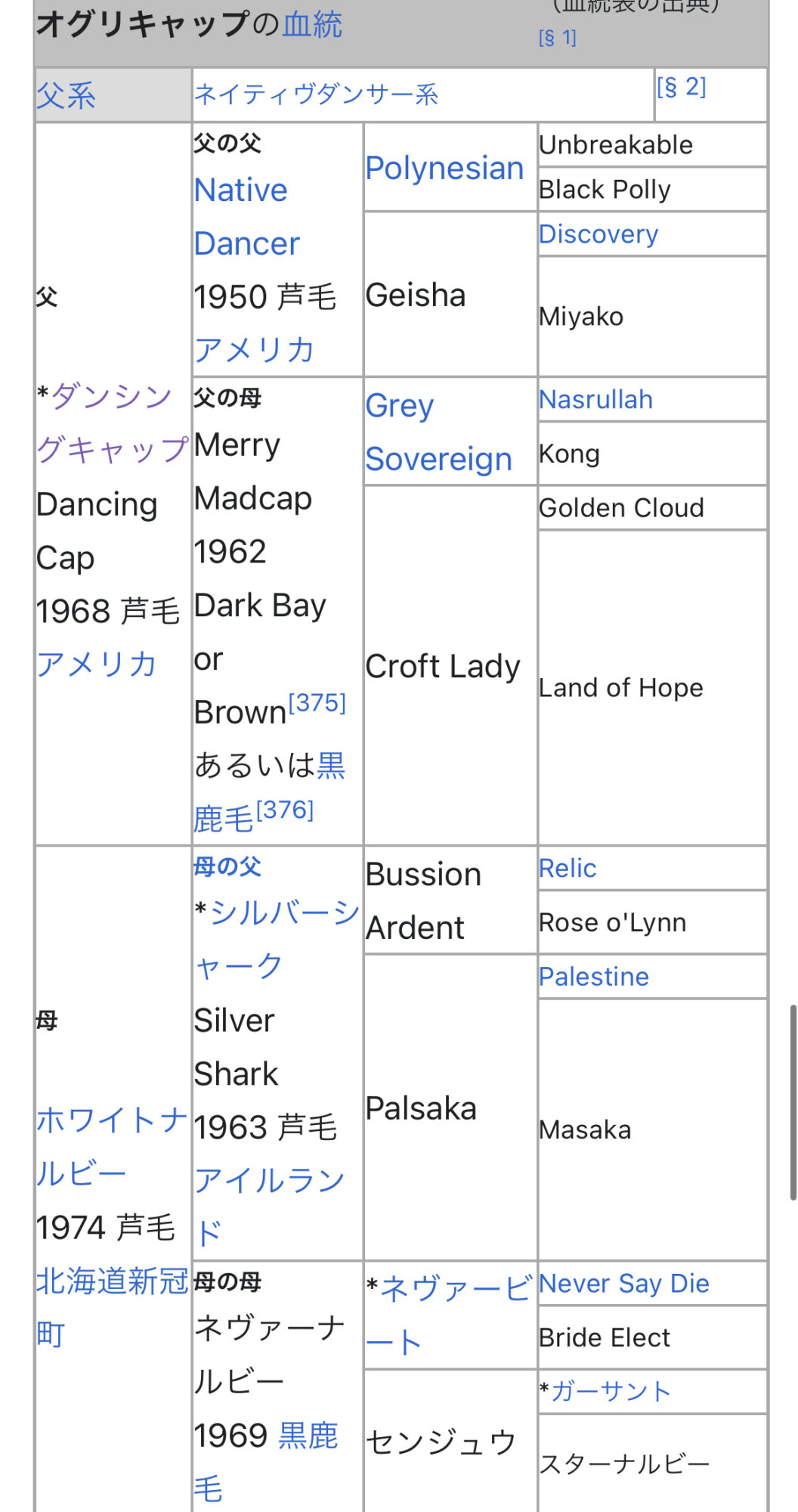Click the page scrollbar on the right edge
The image size is (798, 1512).
pyautogui.click(x=793, y=1102)
